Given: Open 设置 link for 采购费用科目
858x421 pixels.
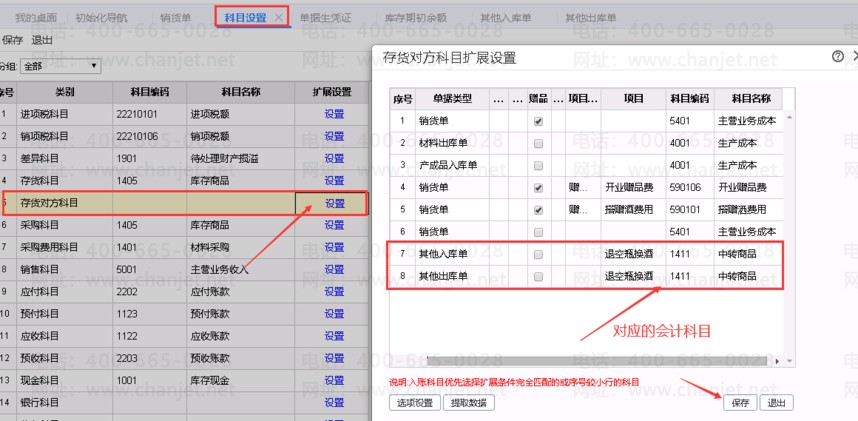Looking at the screenshot, I should (x=334, y=247).
